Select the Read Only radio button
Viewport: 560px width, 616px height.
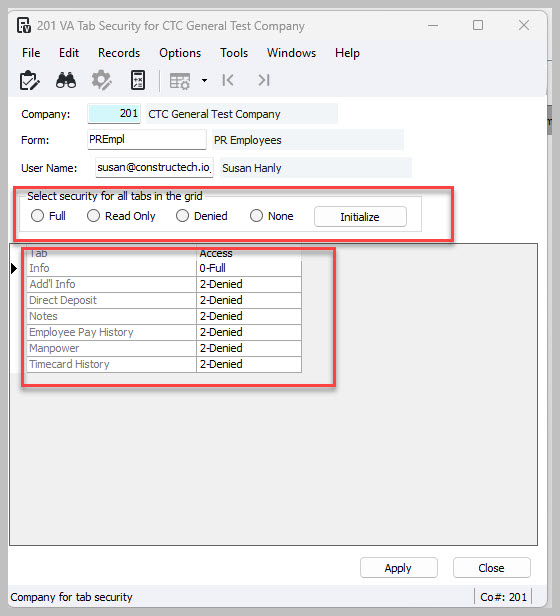coord(93,216)
